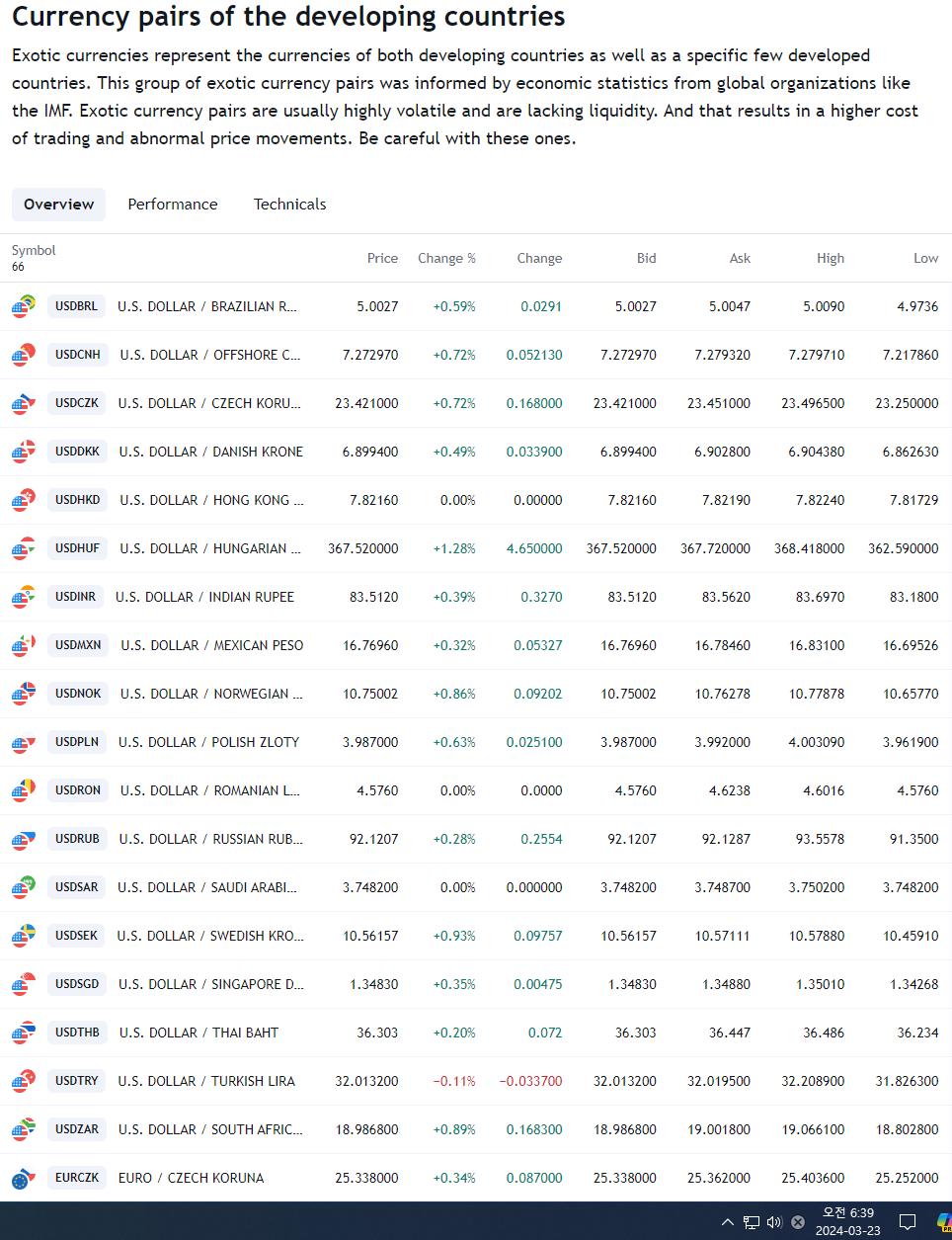Click the USDINR flag pair icon
The width and height of the screenshot is (952, 1240).
(24, 597)
